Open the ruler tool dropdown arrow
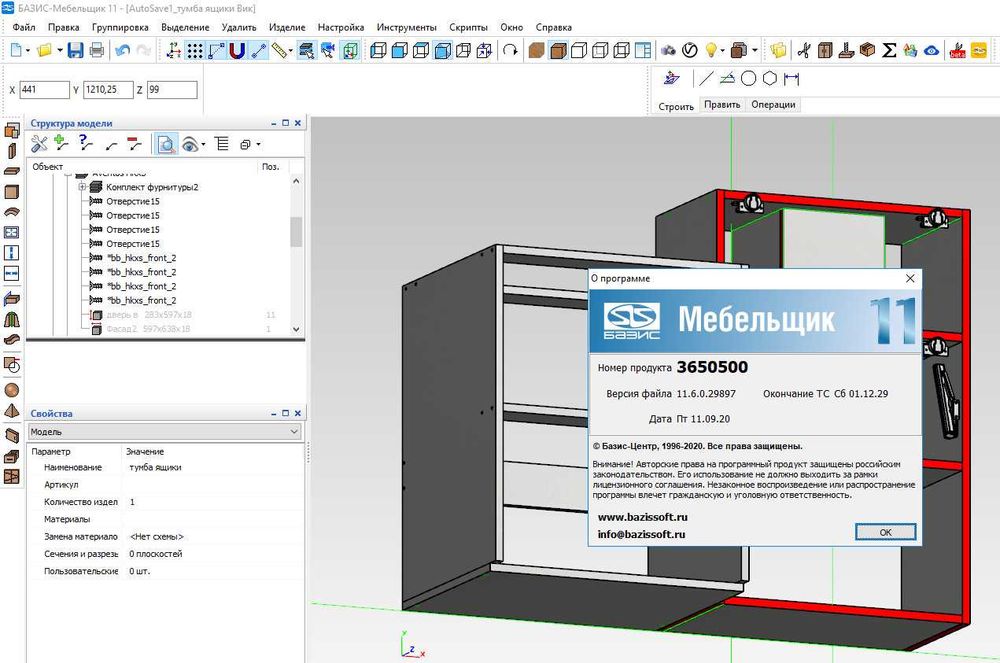This screenshot has width=1000, height=663. [x=290, y=50]
